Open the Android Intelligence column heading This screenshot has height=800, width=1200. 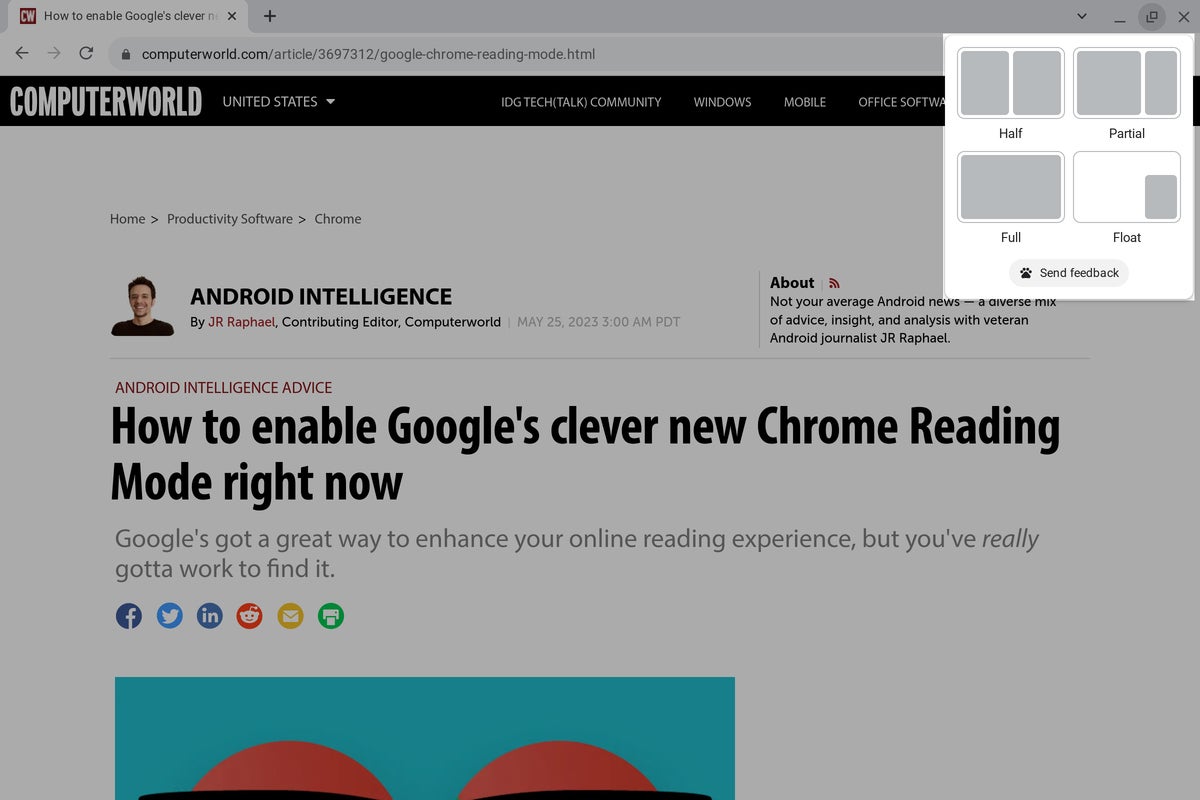[x=321, y=296]
